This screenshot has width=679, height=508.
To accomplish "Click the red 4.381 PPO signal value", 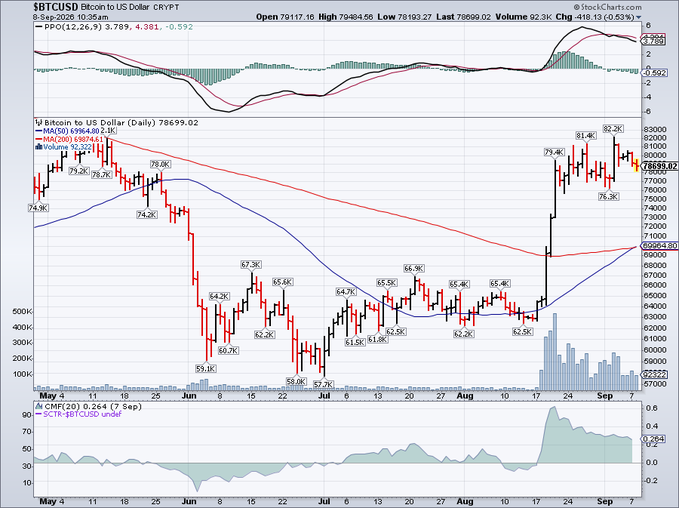I will pyautogui.click(x=147, y=27).
